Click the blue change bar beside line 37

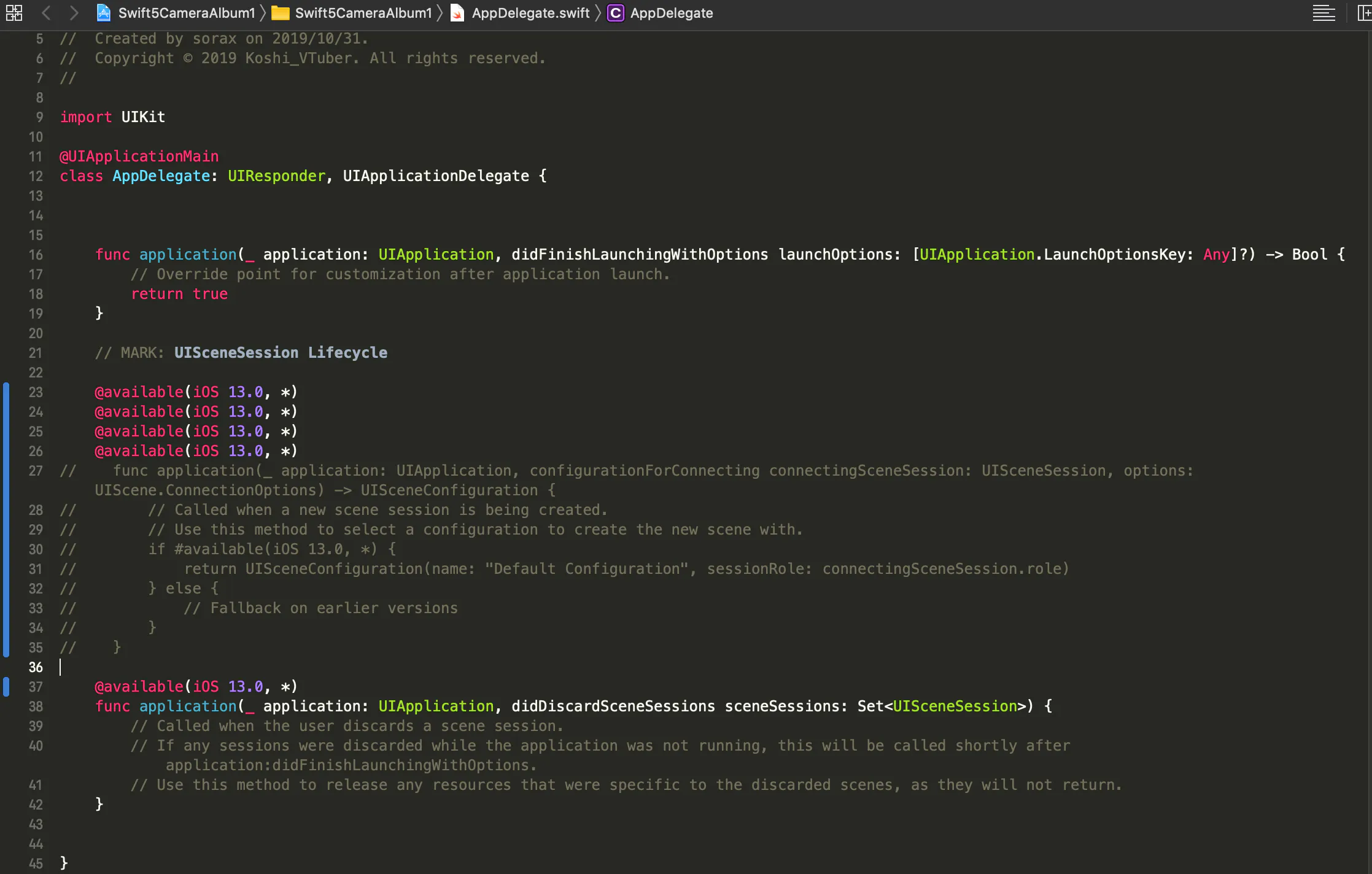point(6,687)
